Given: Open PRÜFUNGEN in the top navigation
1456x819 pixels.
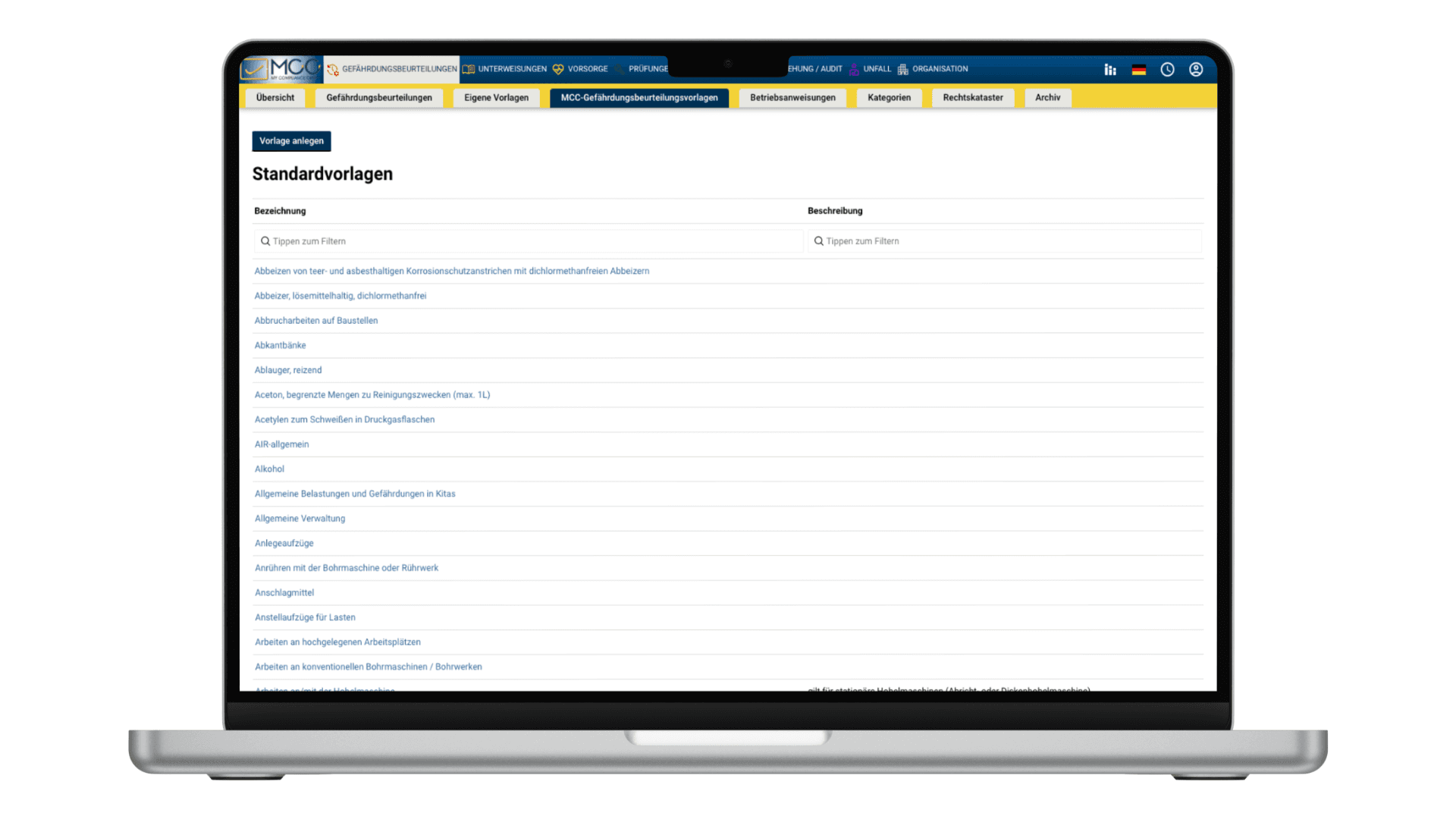Looking at the screenshot, I should click(648, 69).
